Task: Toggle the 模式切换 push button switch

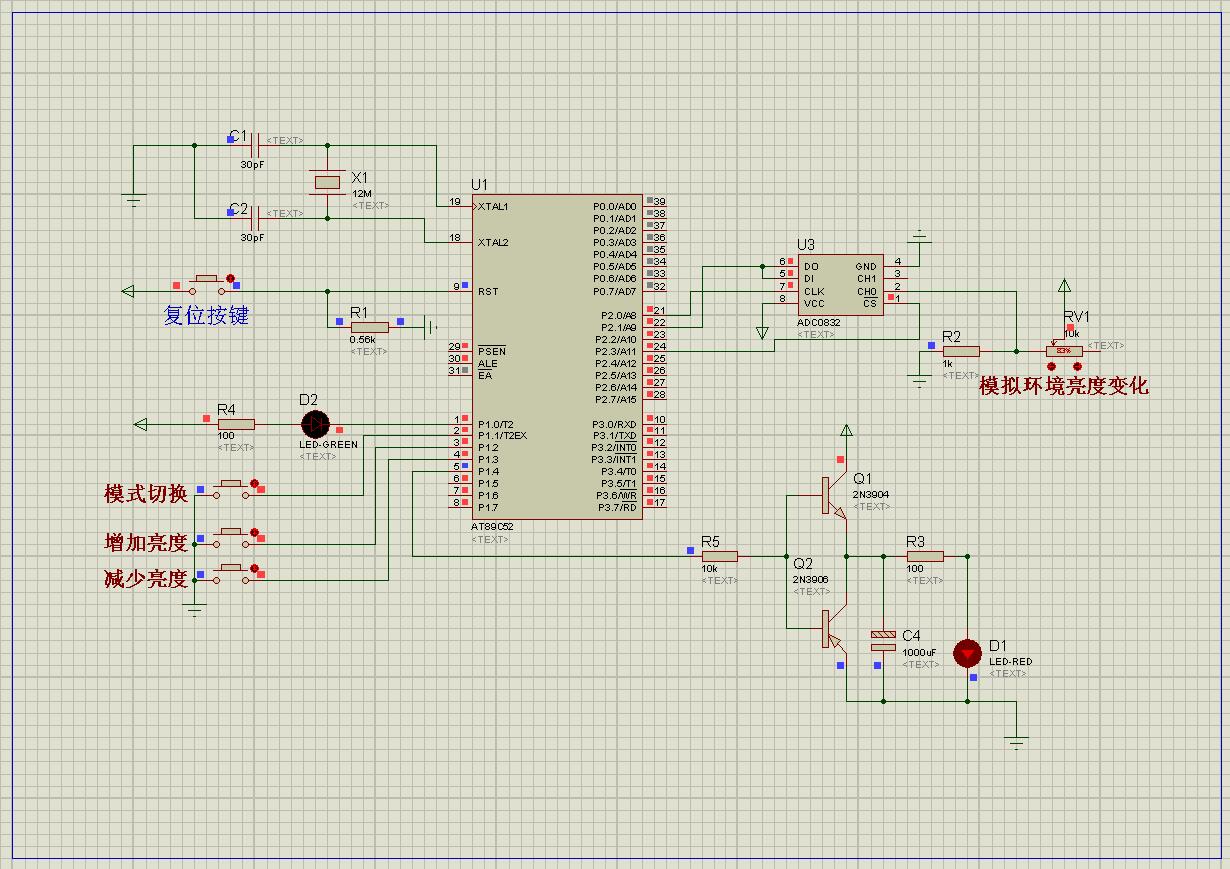Action: coord(234,487)
